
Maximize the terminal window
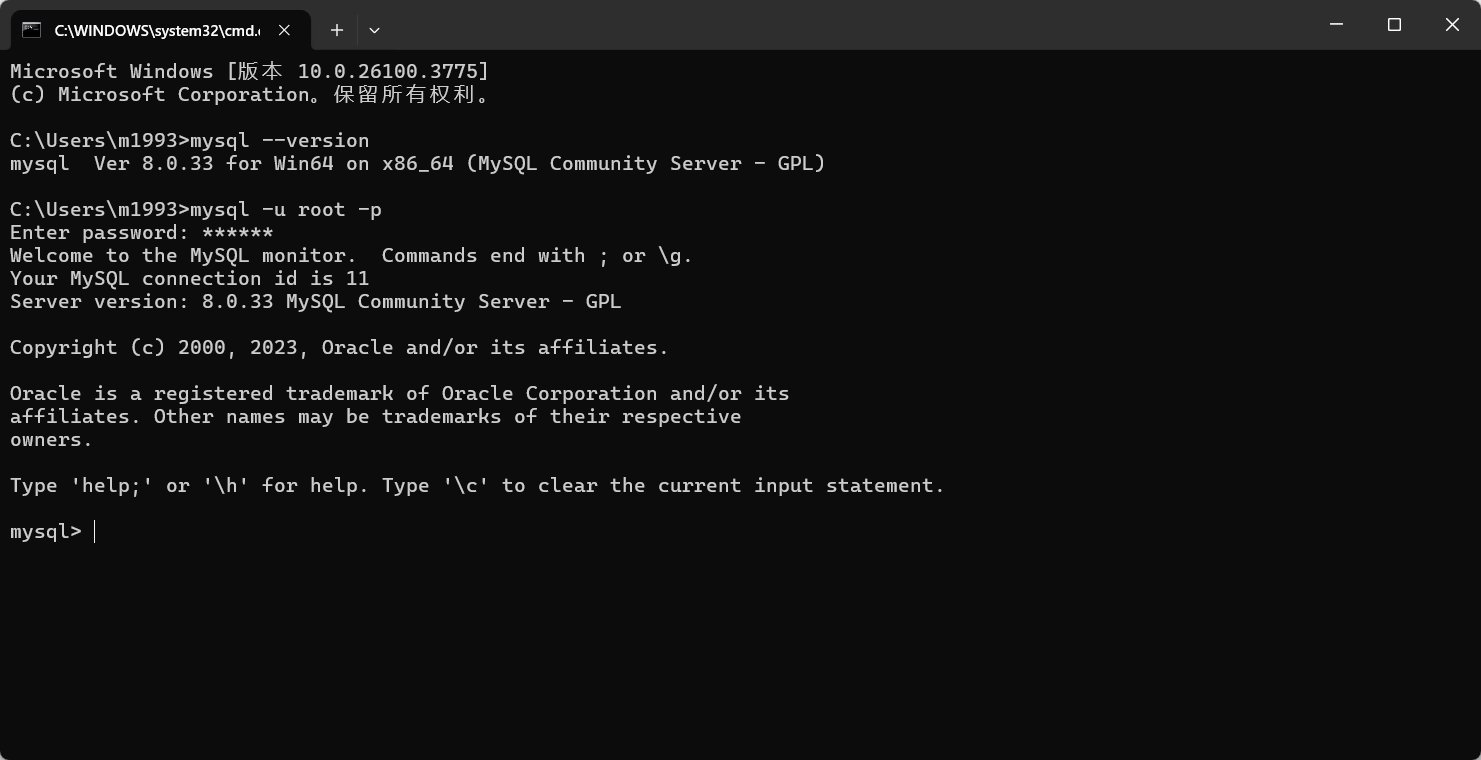tap(1394, 25)
